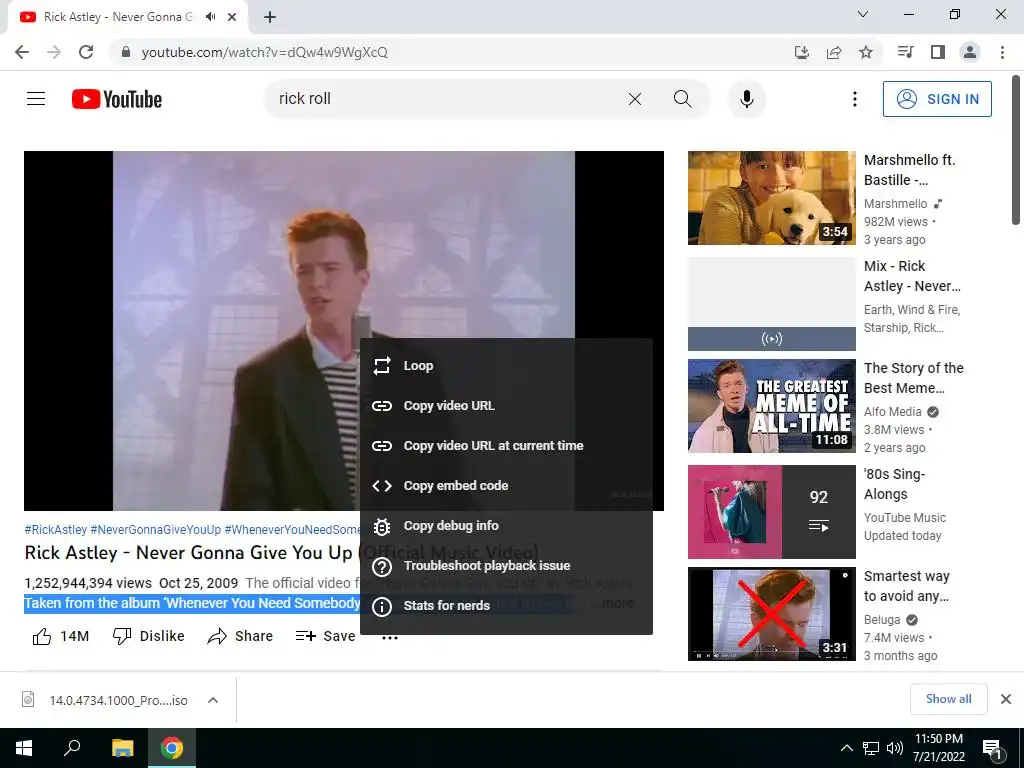Select Copy video URL
This screenshot has height=768, width=1024.
(506, 406)
